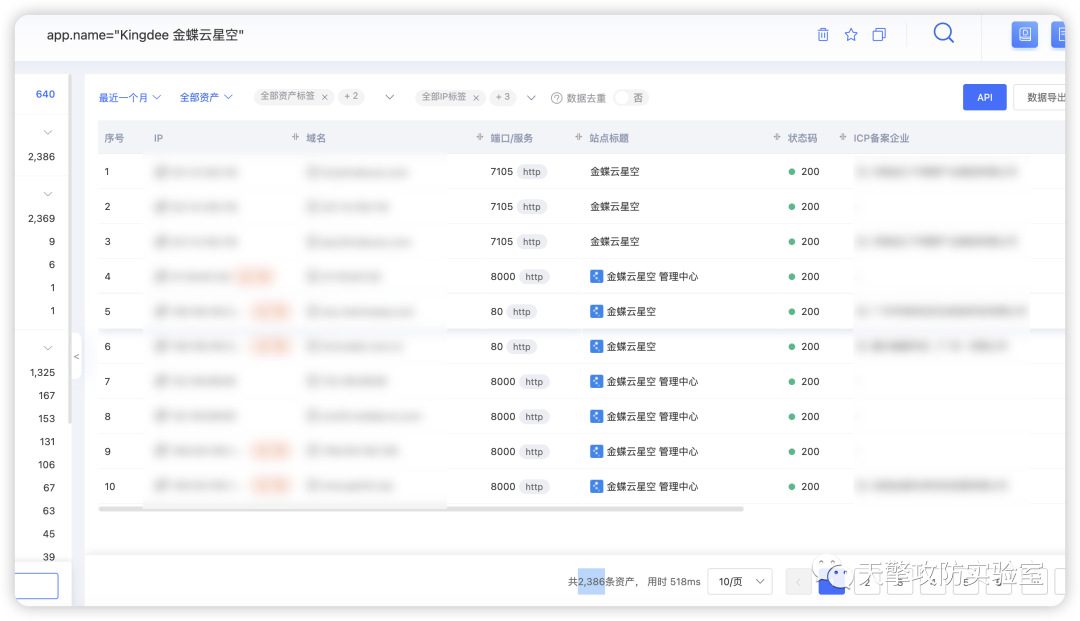Open the 10/页 page size dropdown
The image size is (1080, 621).
point(740,582)
